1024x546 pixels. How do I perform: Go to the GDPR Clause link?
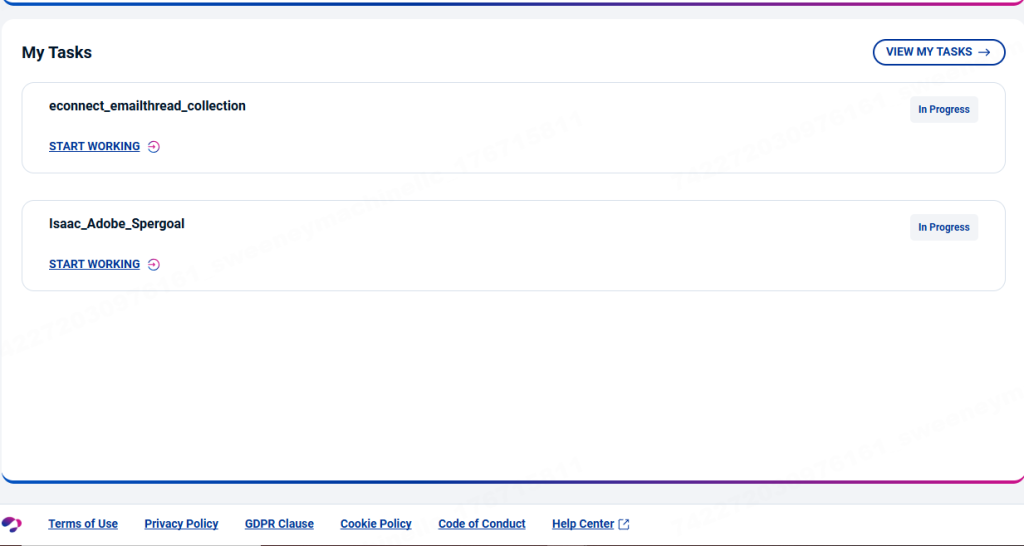click(279, 524)
